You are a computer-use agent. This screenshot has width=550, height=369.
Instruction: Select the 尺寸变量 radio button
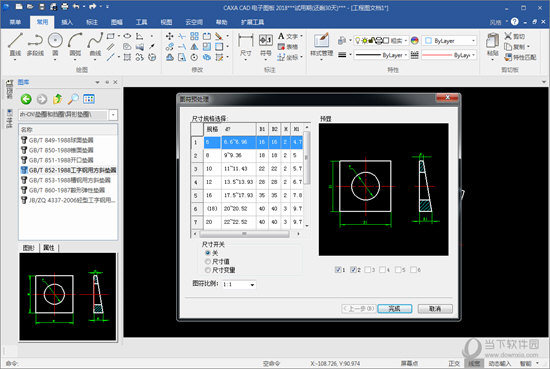coord(207,270)
